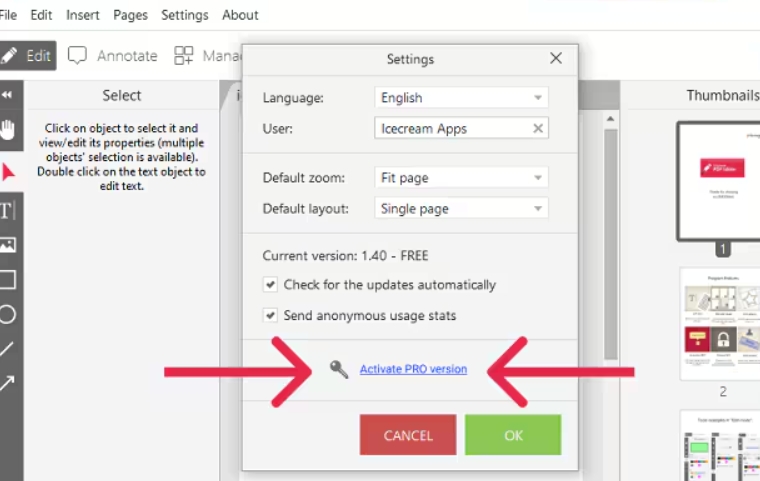Select the Image insert tool
Image resolution: width=760 pixels, height=481 pixels.
coord(8,244)
